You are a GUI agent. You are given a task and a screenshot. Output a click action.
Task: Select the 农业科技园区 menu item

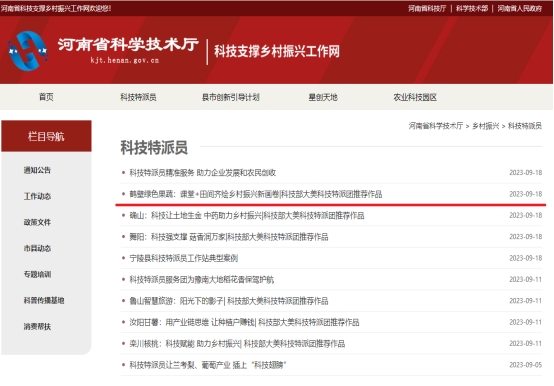click(x=415, y=97)
